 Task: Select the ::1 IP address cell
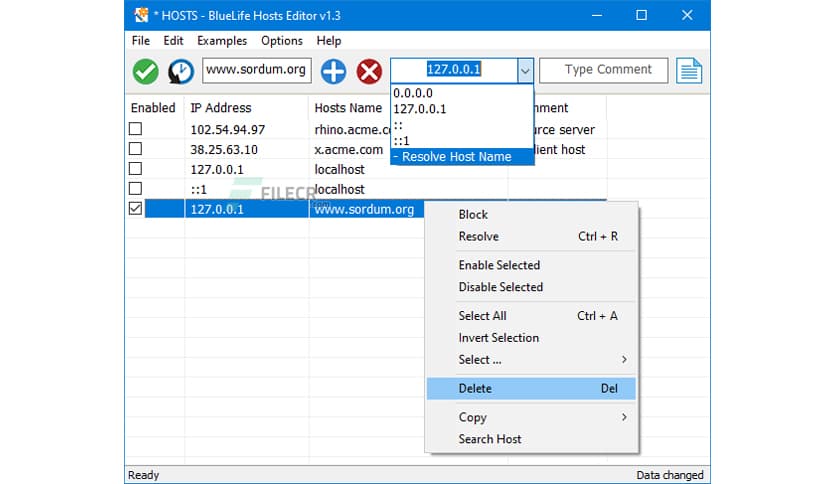click(198, 190)
